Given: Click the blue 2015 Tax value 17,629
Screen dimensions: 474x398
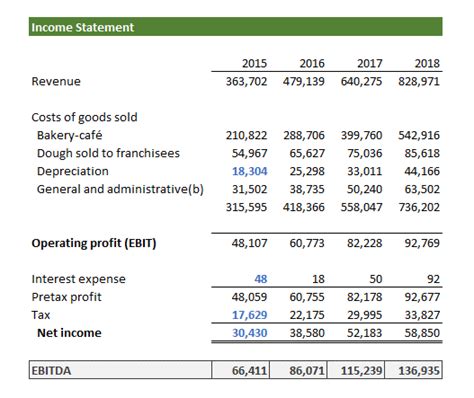Looking at the screenshot, I should click(x=249, y=315).
